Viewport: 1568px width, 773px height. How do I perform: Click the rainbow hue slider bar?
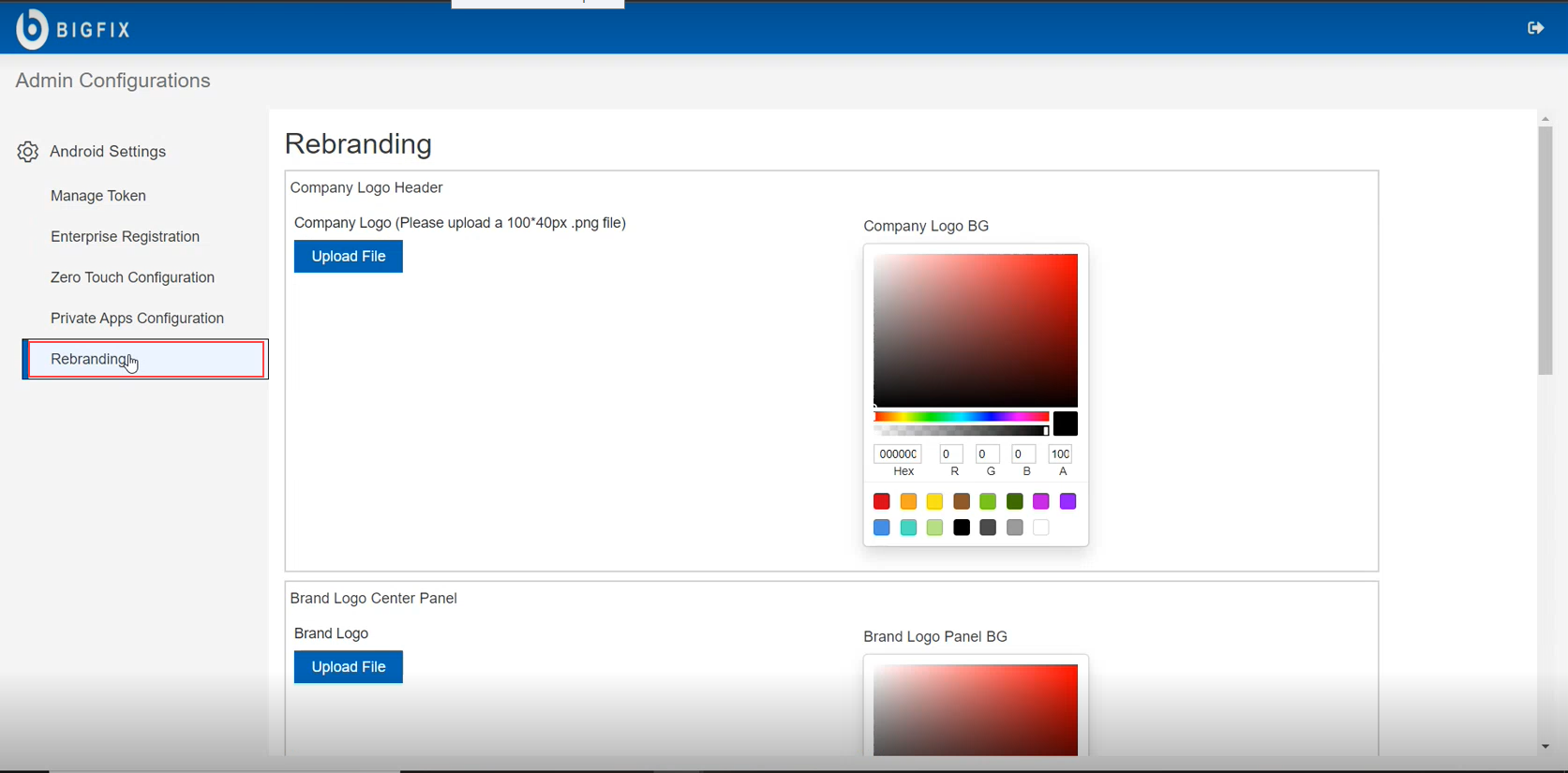click(961, 417)
